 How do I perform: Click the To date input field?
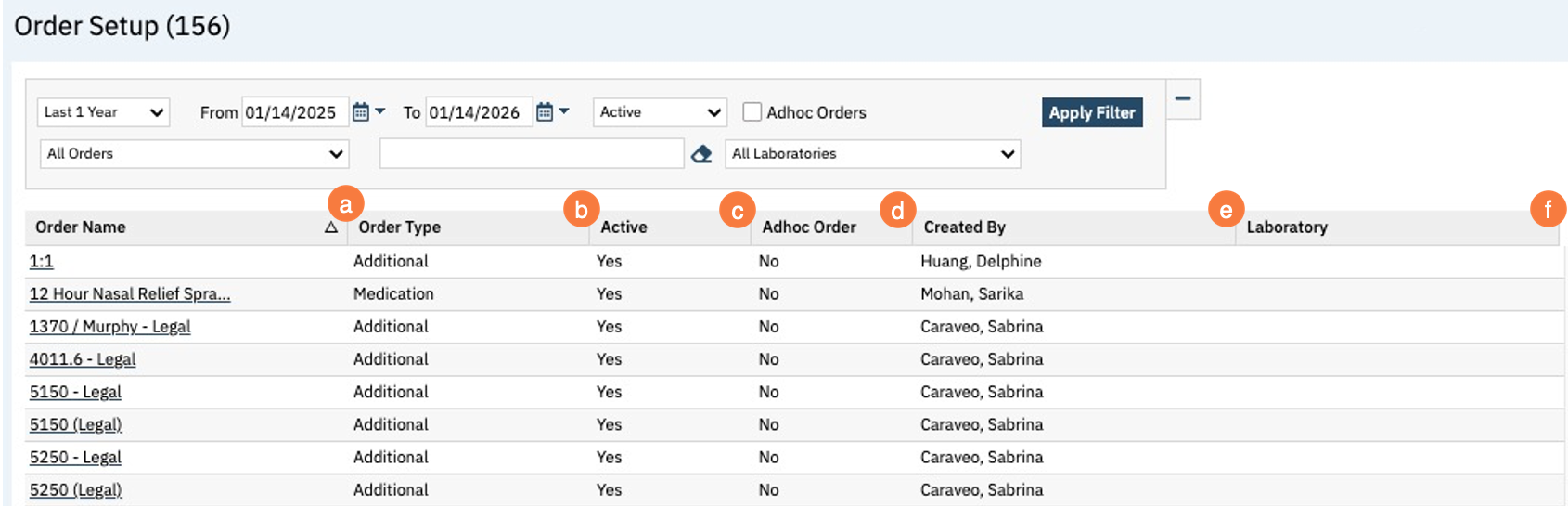(x=478, y=112)
